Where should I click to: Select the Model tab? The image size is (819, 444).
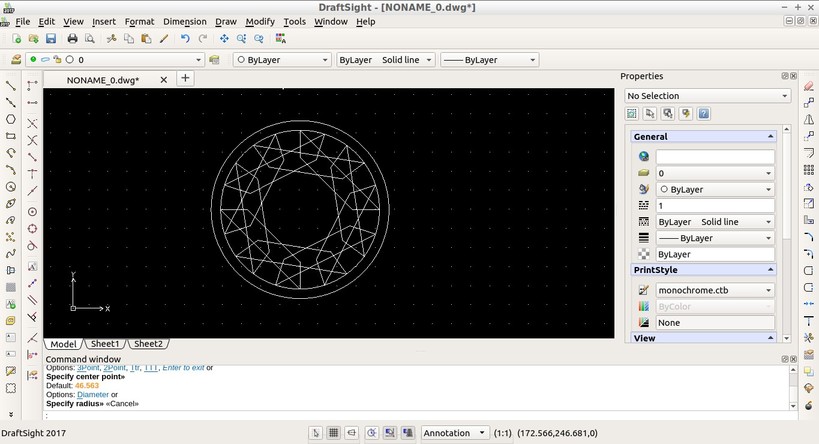[63, 344]
